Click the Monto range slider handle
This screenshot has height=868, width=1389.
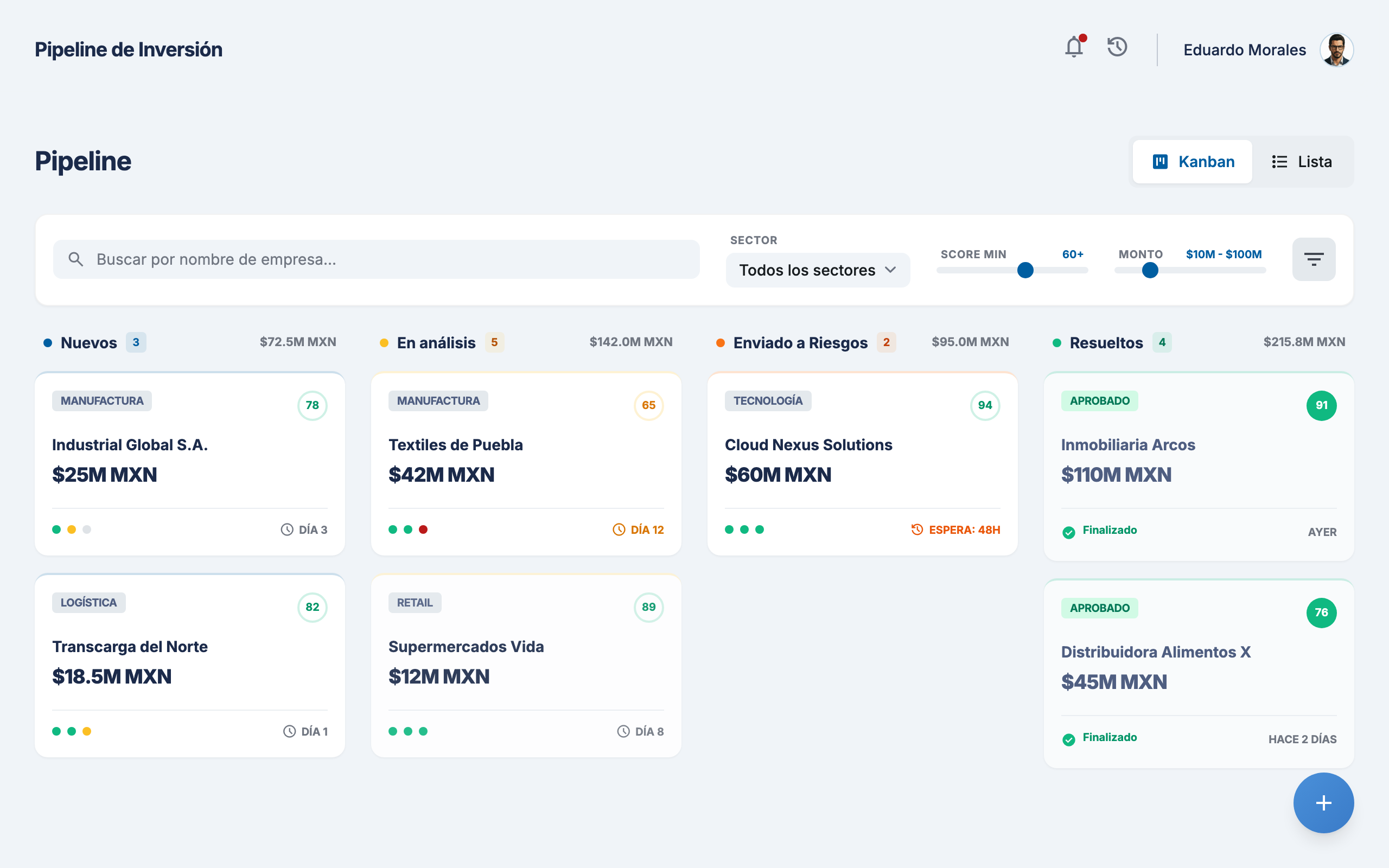click(x=1150, y=270)
